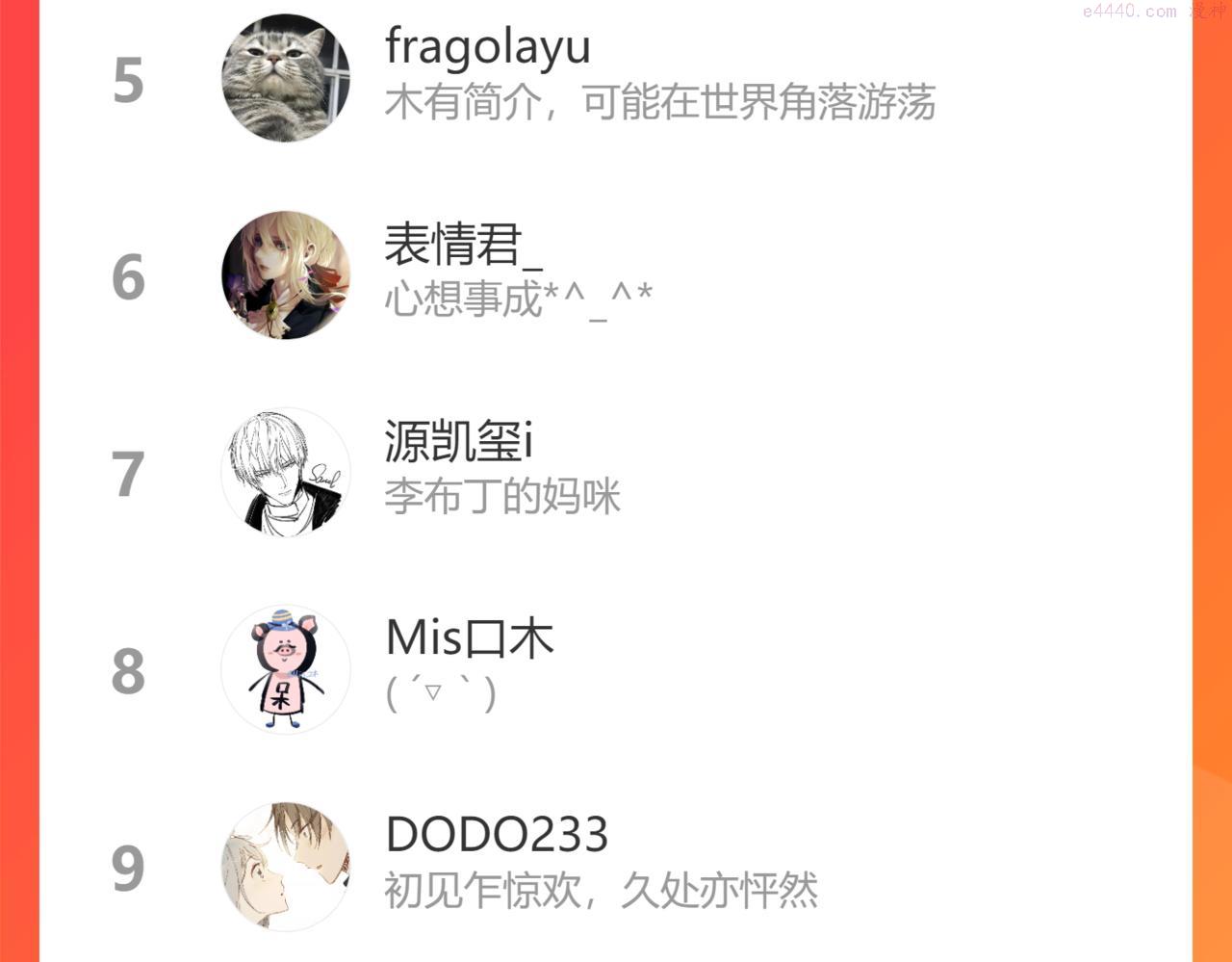Viewport: 1232px width, 962px height.
Task: Open 源凯玺i black-and-white sketch avatar
Action: click(286, 473)
